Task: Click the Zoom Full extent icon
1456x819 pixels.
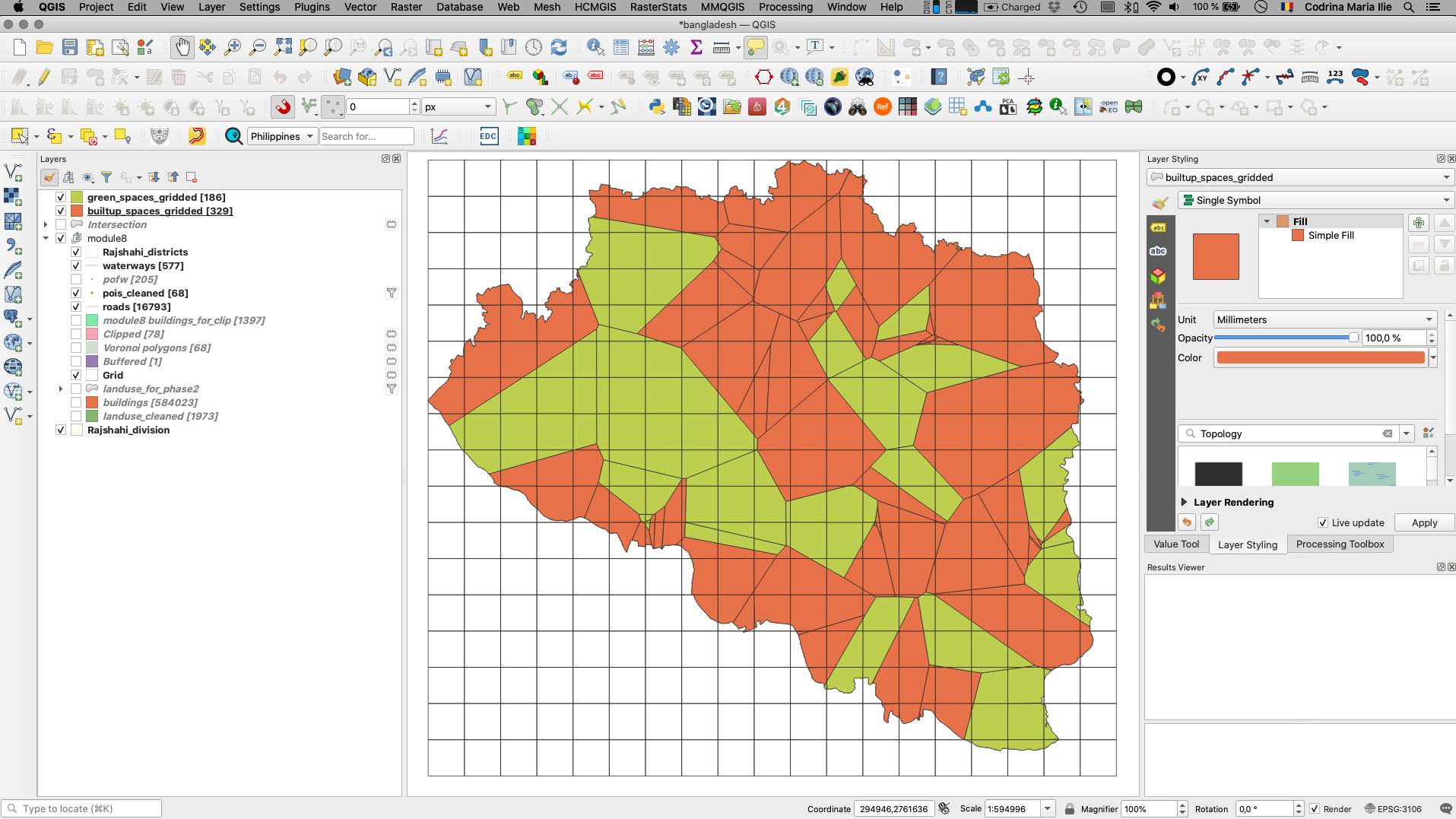Action: click(x=283, y=48)
